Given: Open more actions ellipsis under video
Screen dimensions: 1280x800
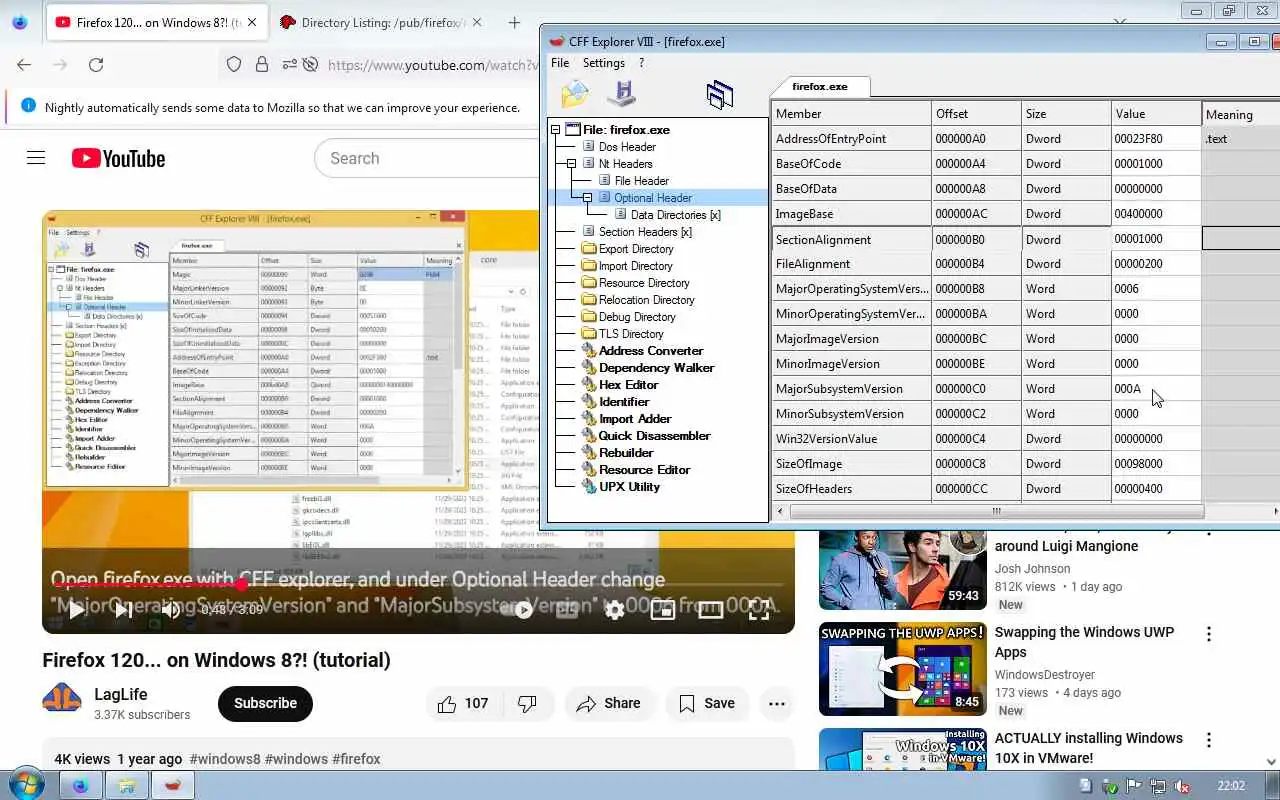Looking at the screenshot, I should click(x=777, y=703).
